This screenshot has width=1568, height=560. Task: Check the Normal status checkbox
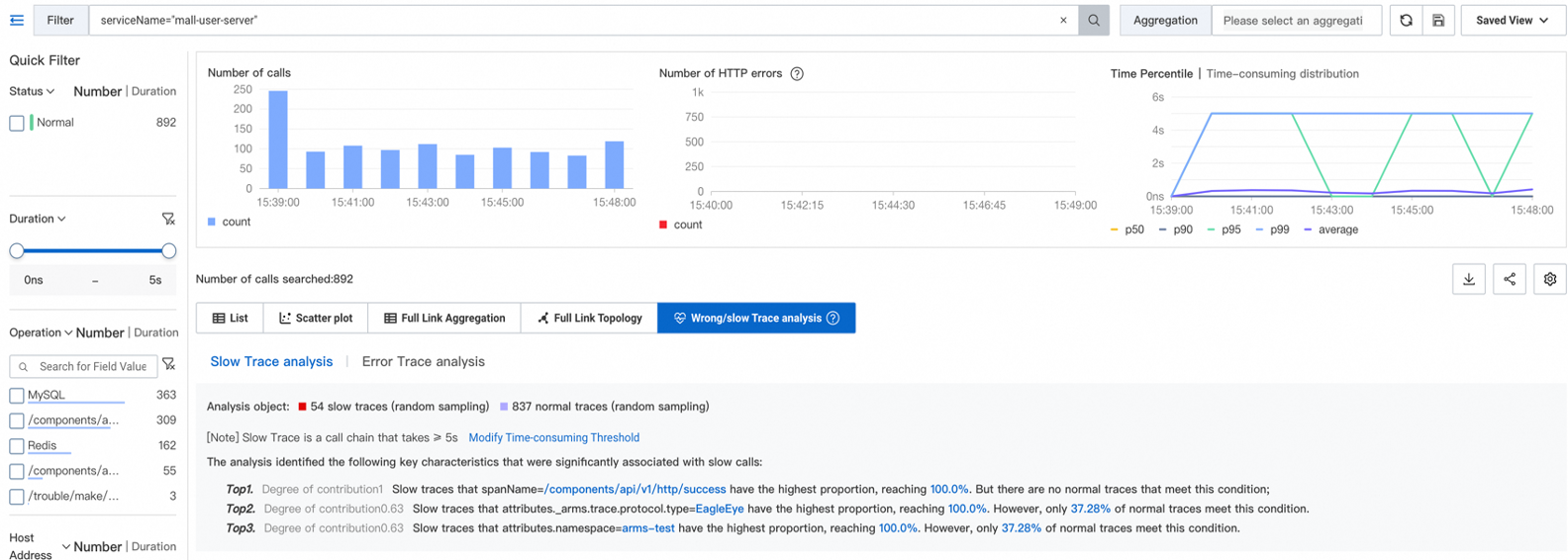17,123
